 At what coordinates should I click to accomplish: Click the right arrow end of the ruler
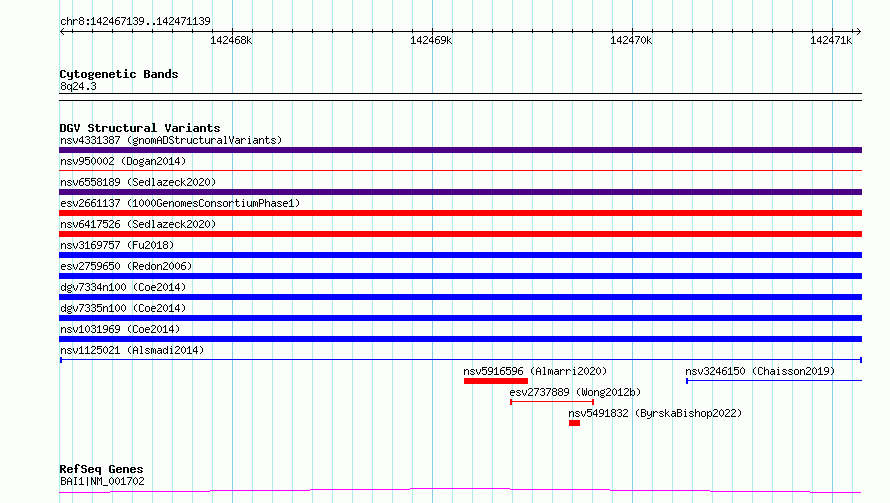(x=859, y=32)
